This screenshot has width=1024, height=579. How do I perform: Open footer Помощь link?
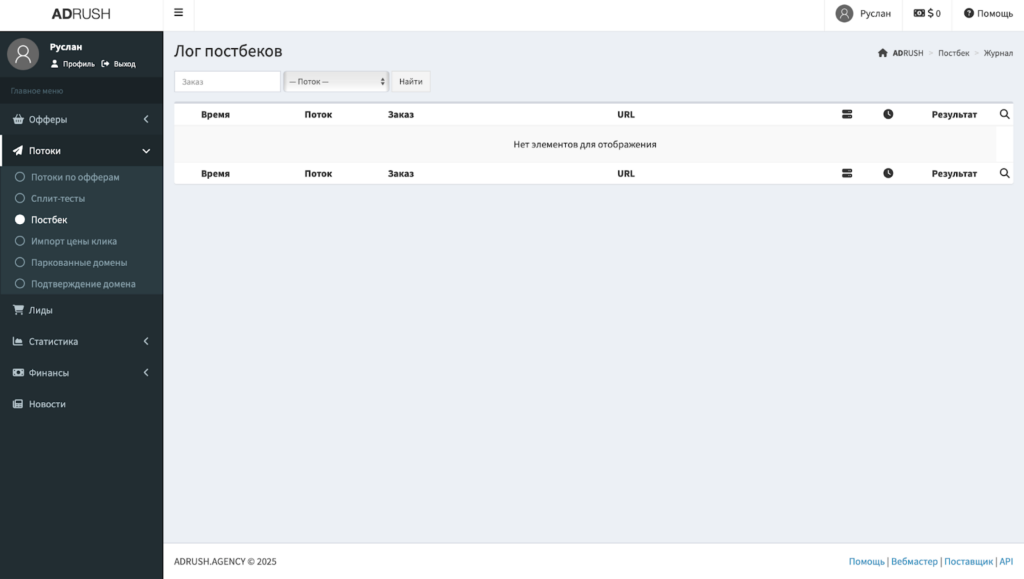[x=867, y=561]
